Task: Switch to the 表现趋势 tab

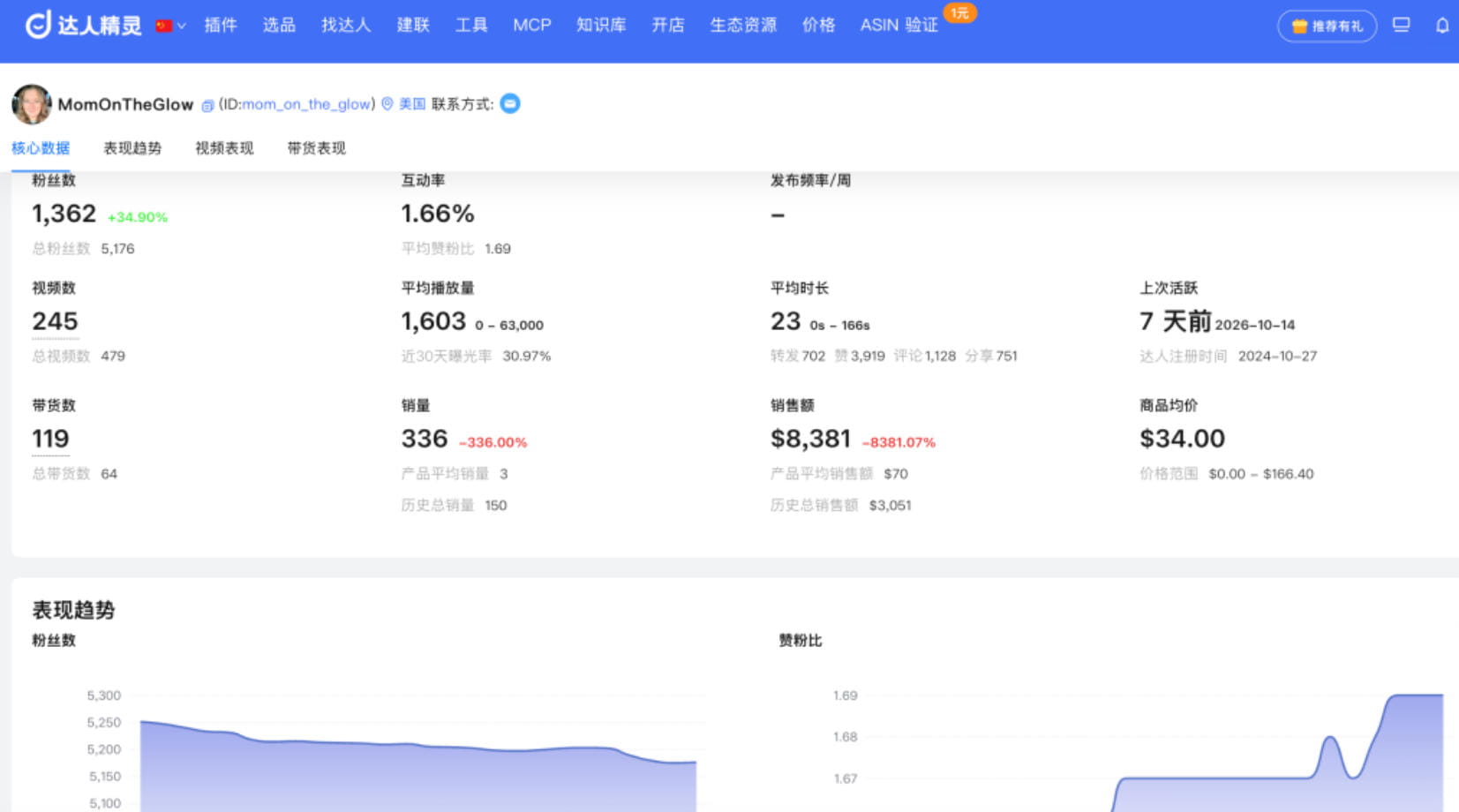Action: click(132, 148)
